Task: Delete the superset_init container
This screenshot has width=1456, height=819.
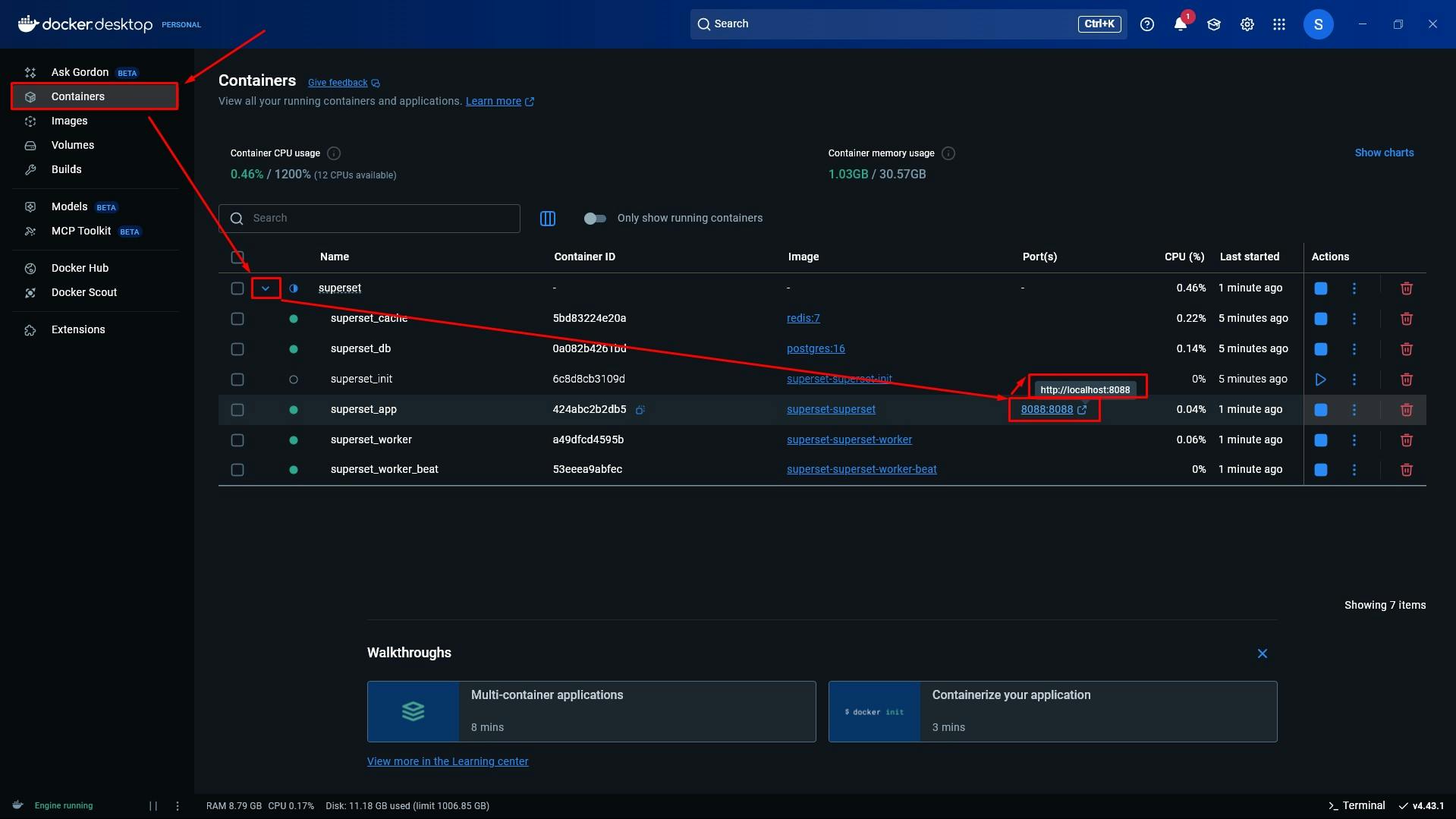Action: pos(1407,380)
